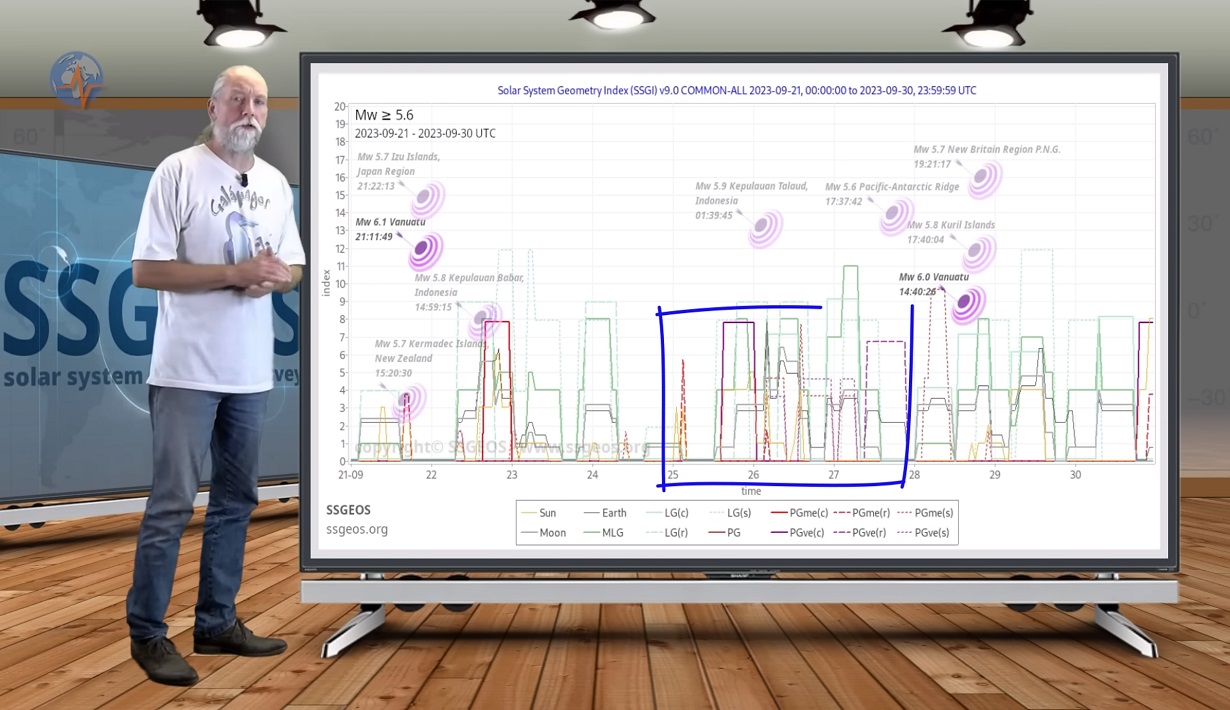This screenshot has height=710, width=1230.
Task: Click the Kermadec Islands earthquake marker
Action: click(x=408, y=401)
